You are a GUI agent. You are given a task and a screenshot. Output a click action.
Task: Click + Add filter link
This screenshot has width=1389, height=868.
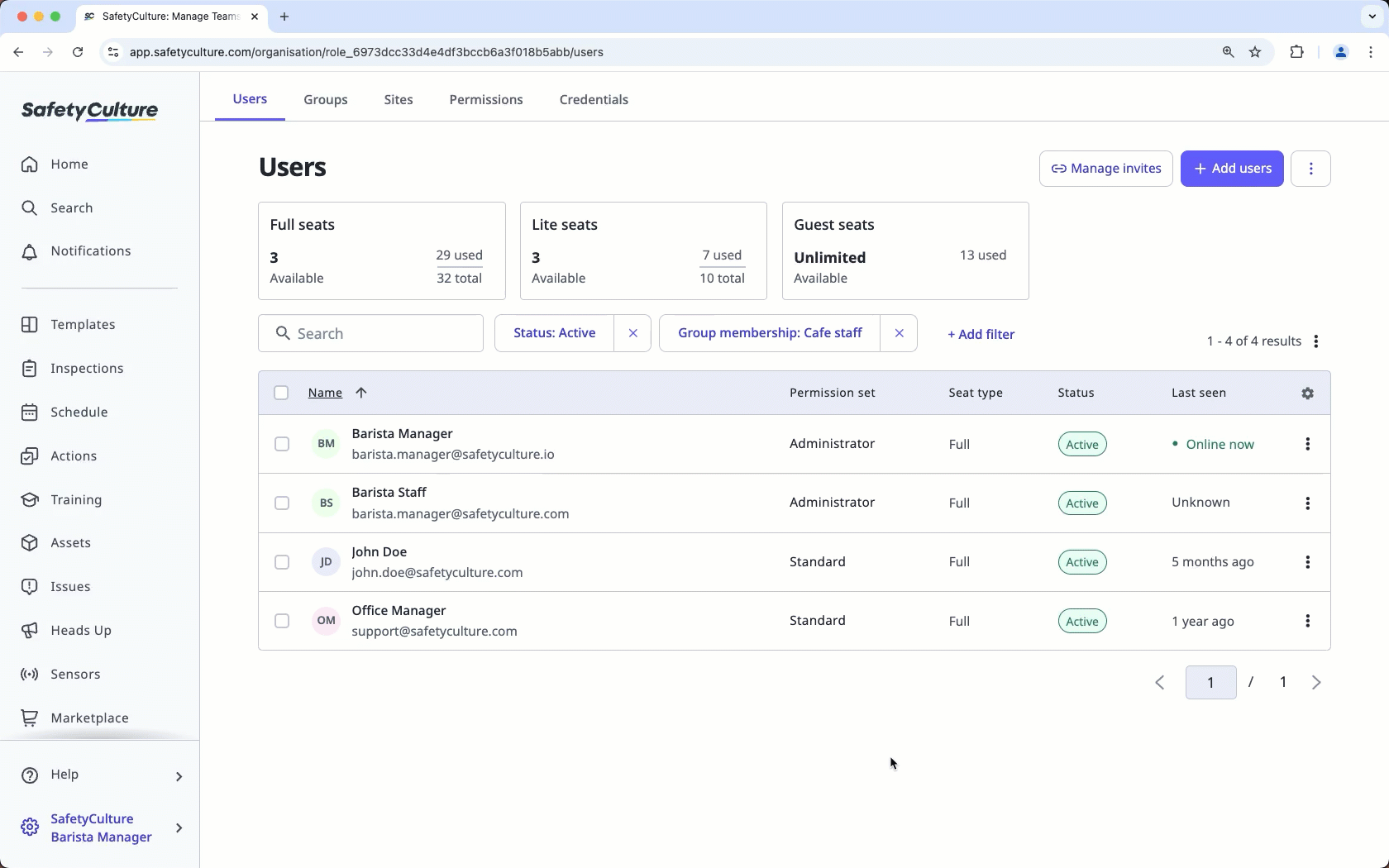pos(981,335)
